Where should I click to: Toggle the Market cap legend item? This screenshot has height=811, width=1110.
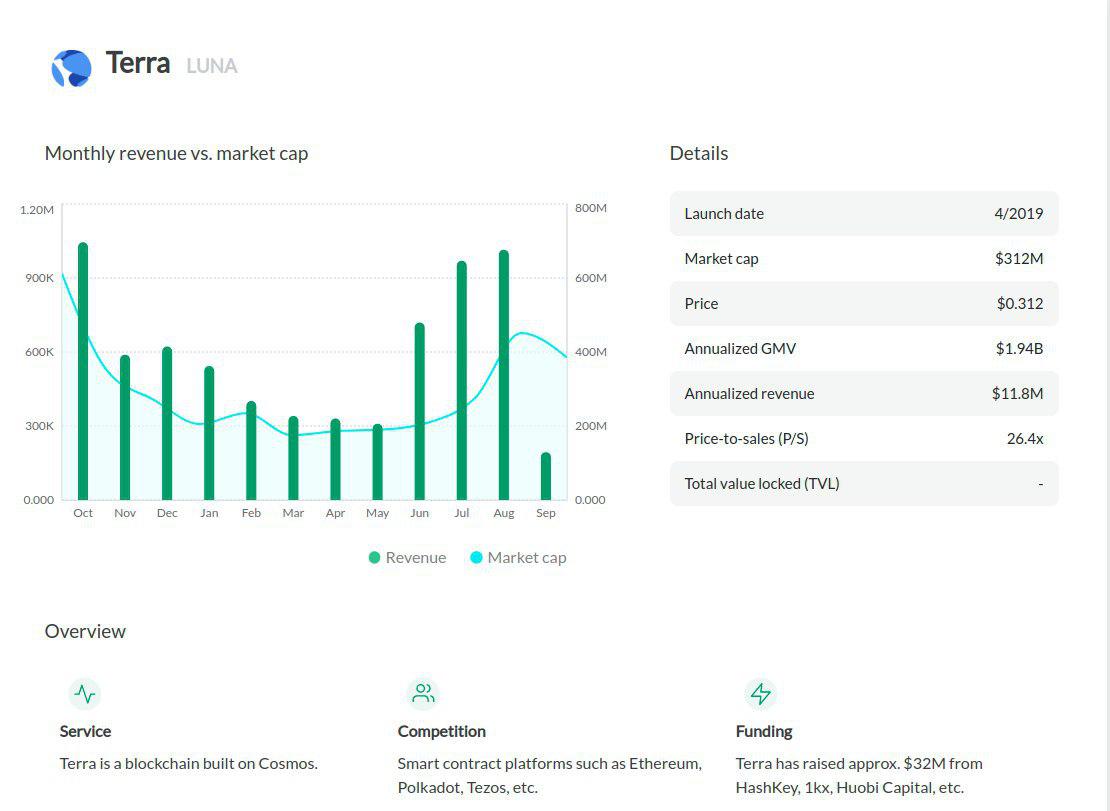point(518,558)
